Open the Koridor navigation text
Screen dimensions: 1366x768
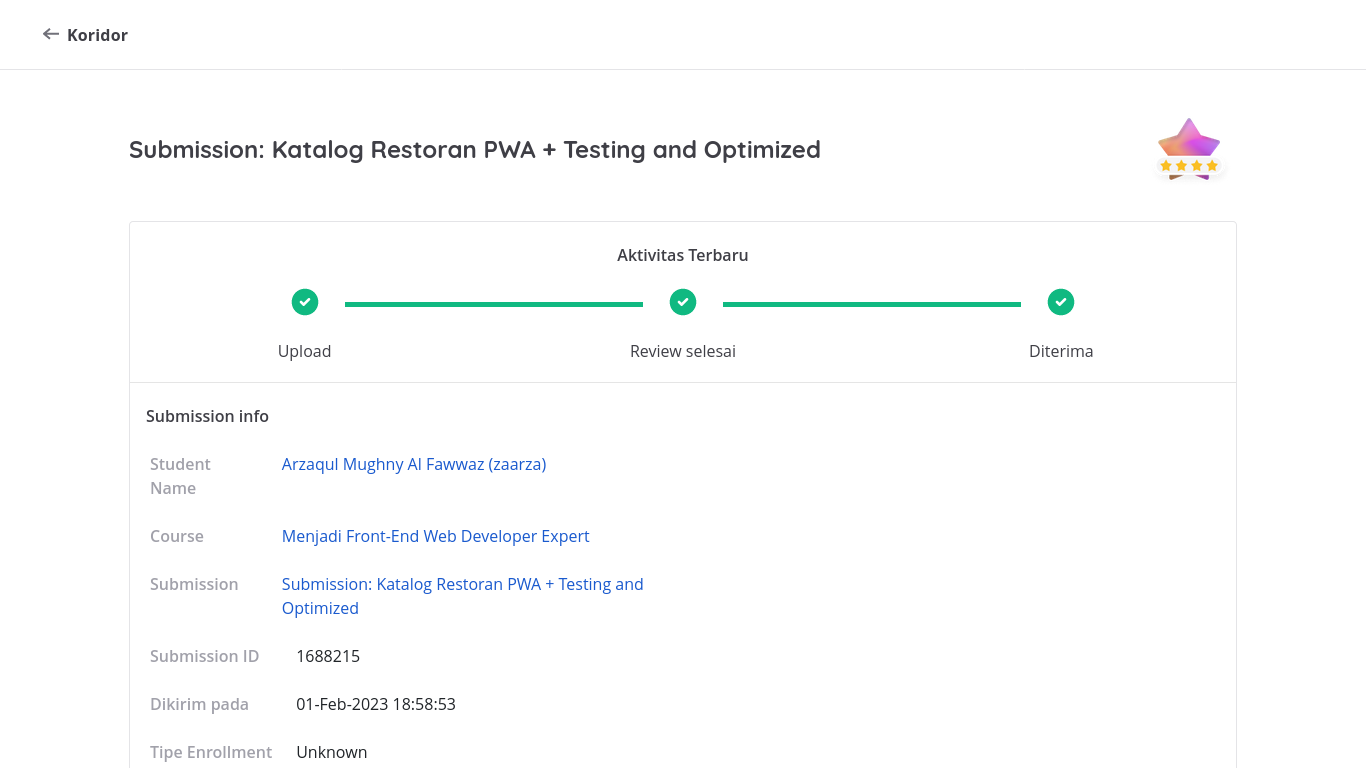[97, 35]
